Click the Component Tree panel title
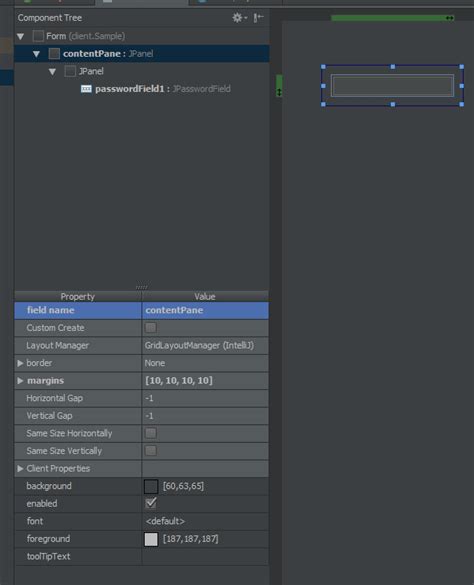 (50, 18)
